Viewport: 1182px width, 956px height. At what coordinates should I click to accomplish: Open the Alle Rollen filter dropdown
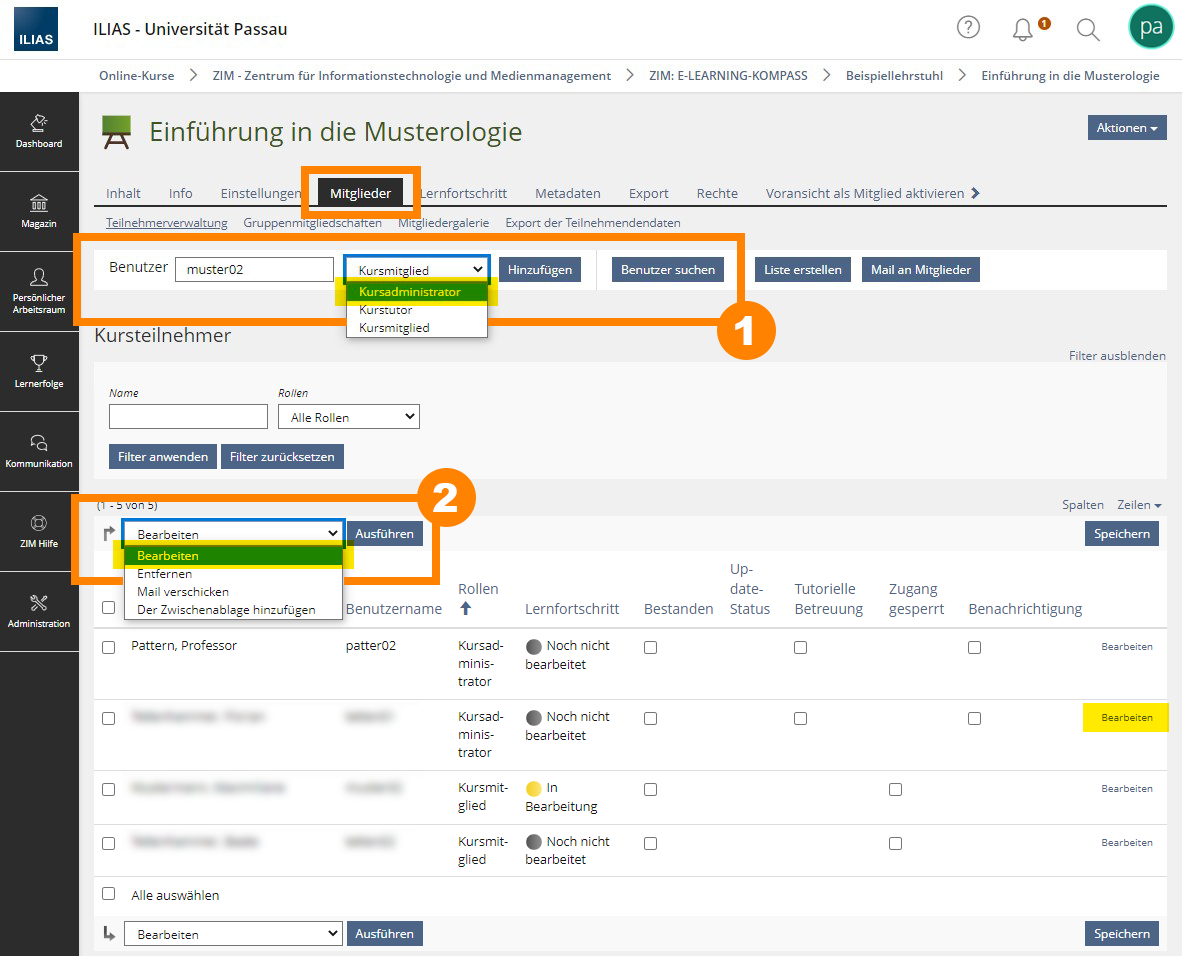(x=349, y=417)
